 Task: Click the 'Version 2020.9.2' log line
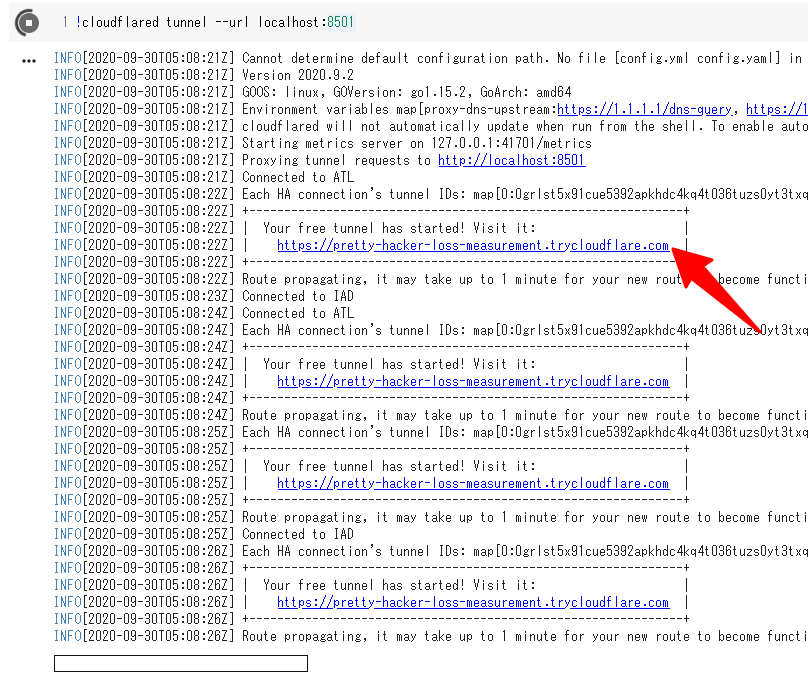click(x=204, y=75)
